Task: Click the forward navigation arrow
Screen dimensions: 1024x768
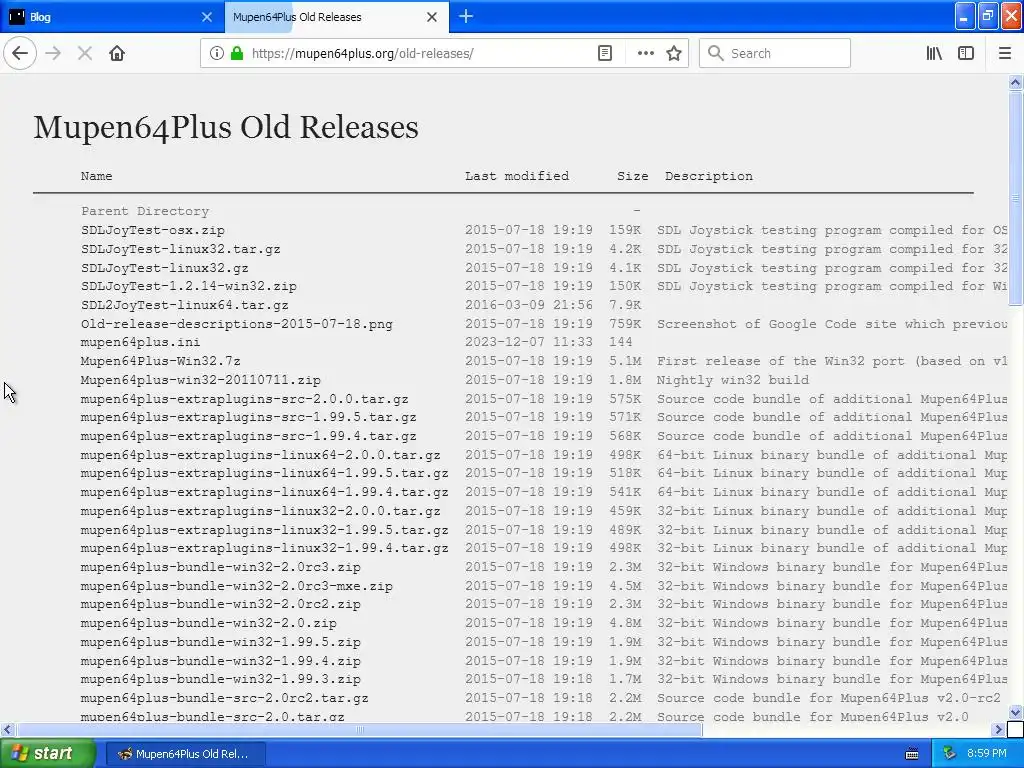Action: (x=53, y=53)
